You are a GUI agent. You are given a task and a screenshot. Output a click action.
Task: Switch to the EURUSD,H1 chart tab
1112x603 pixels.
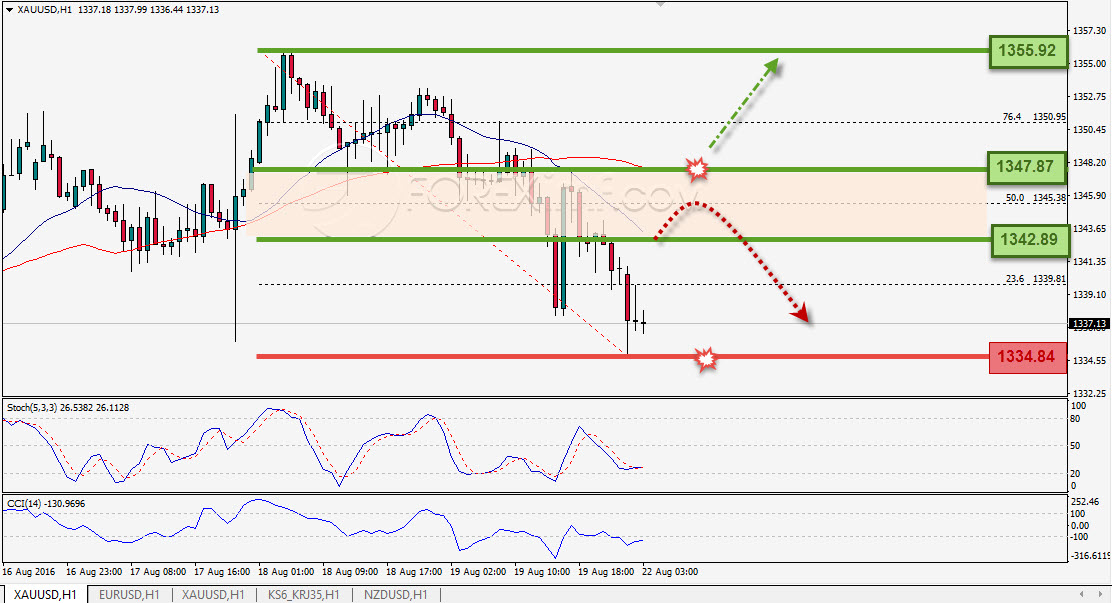129,594
